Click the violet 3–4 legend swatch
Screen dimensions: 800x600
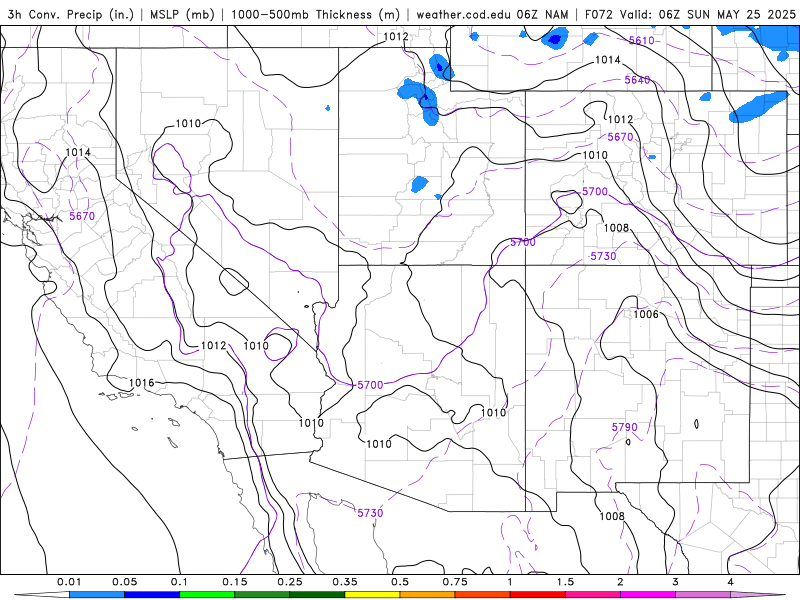703,595
